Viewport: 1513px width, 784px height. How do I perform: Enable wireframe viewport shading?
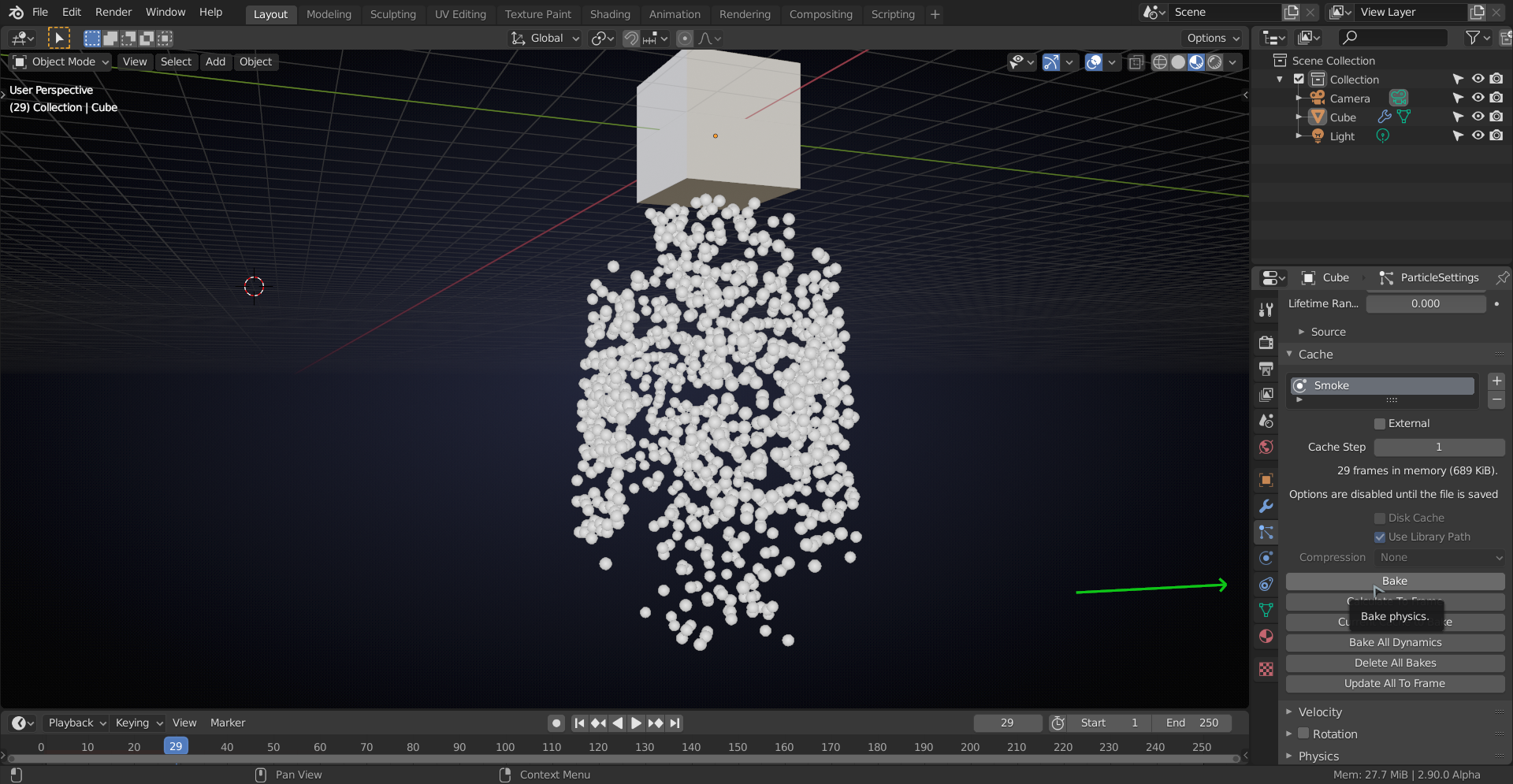coord(1160,62)
